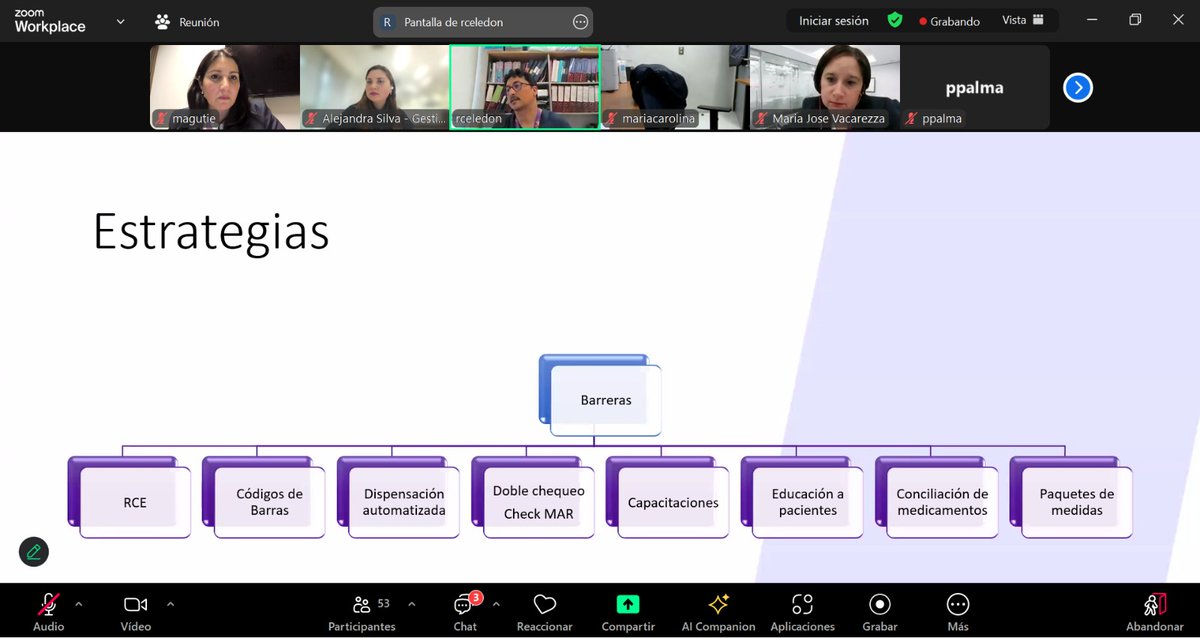Start recording with Grabar
This screenshot has width=1200, height=638.
880,611
